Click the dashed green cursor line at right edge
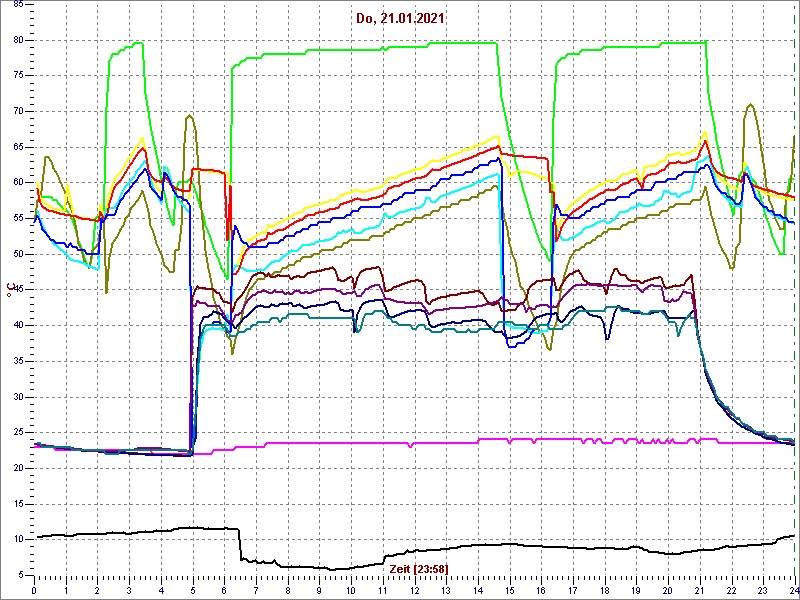800x600 pixels. [794, 300]
